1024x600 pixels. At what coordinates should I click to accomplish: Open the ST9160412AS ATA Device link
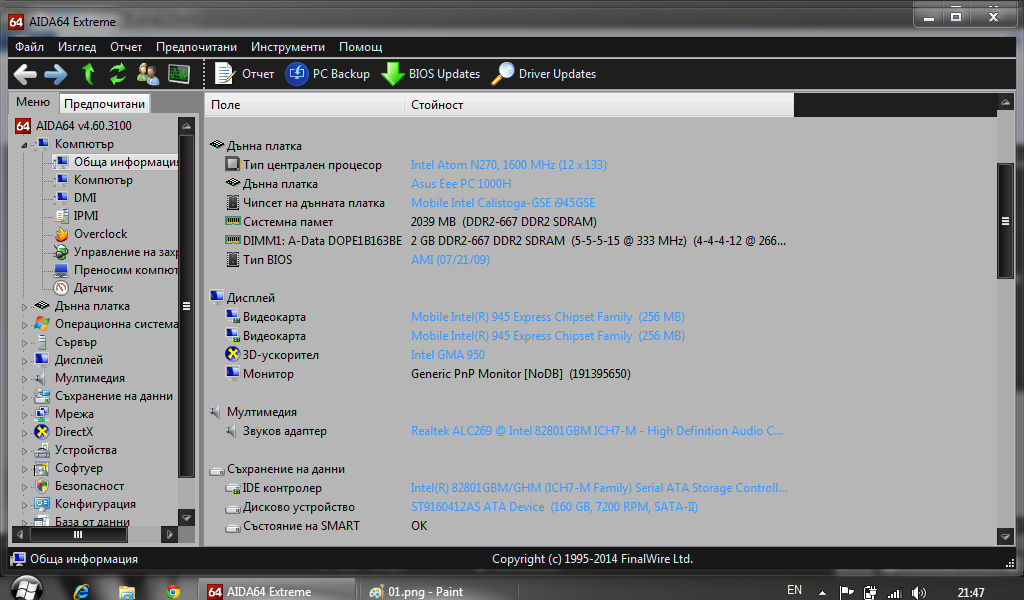554,507
